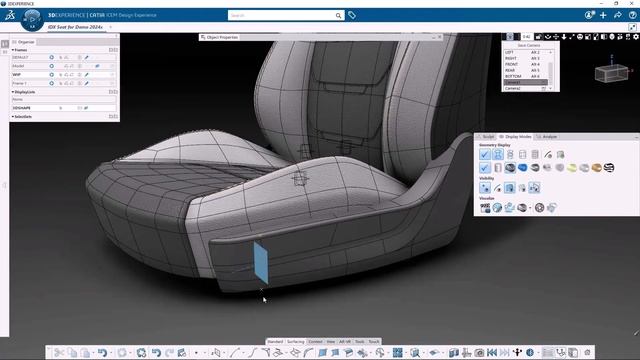This screenshot has height=360, width=640.
Task: Click the share arrow icon
Action: click(x=618, y=15)
